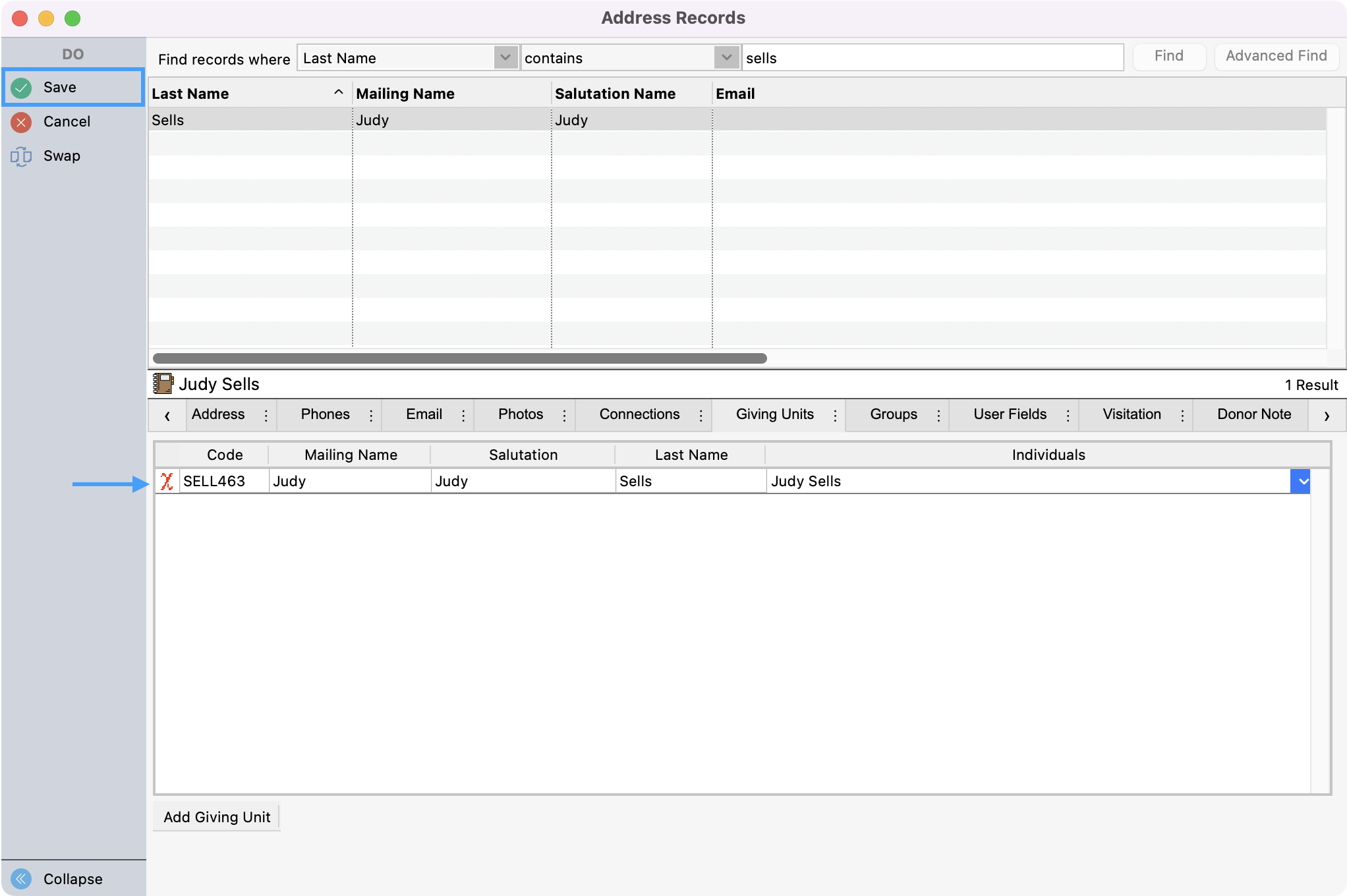Switch to the Connections tab
This screenshot has width=1347, height=896.
pyautogui.click(x=639, y=414)
